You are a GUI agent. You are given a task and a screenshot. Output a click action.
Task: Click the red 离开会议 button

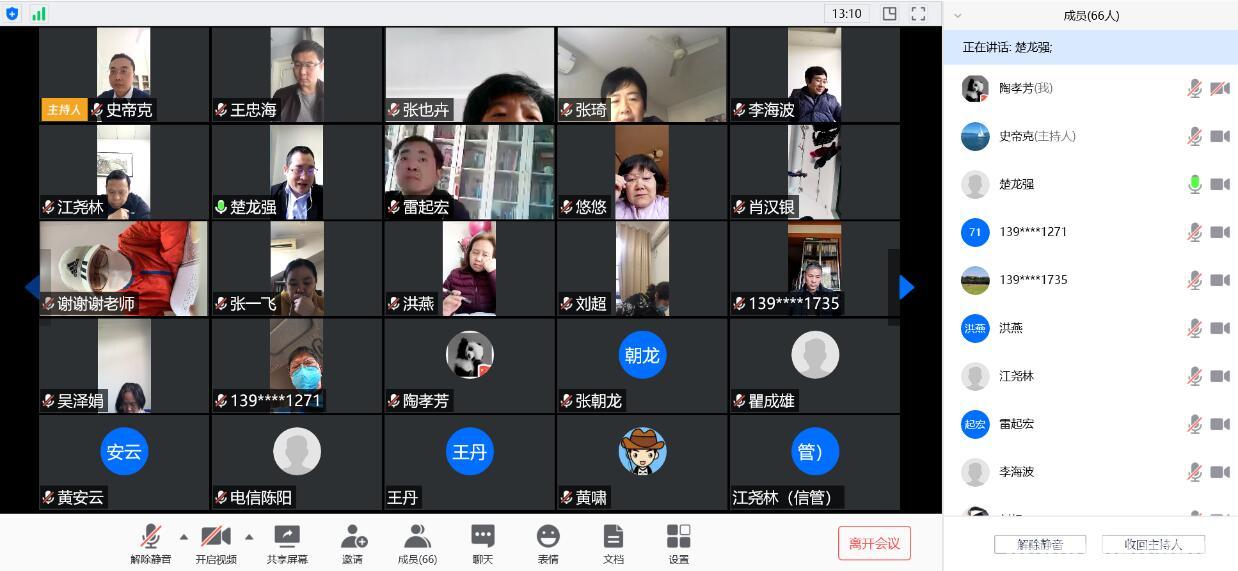click(x=874, y=544)
